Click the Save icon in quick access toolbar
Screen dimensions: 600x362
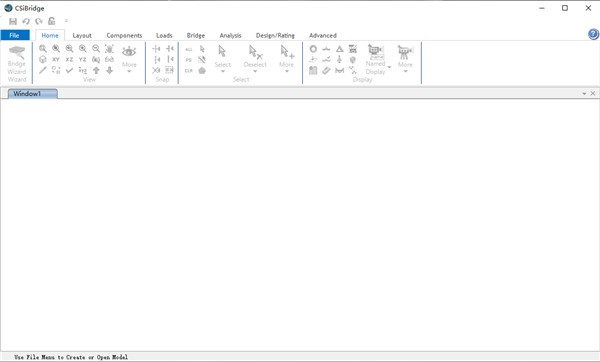pos(13,21)
